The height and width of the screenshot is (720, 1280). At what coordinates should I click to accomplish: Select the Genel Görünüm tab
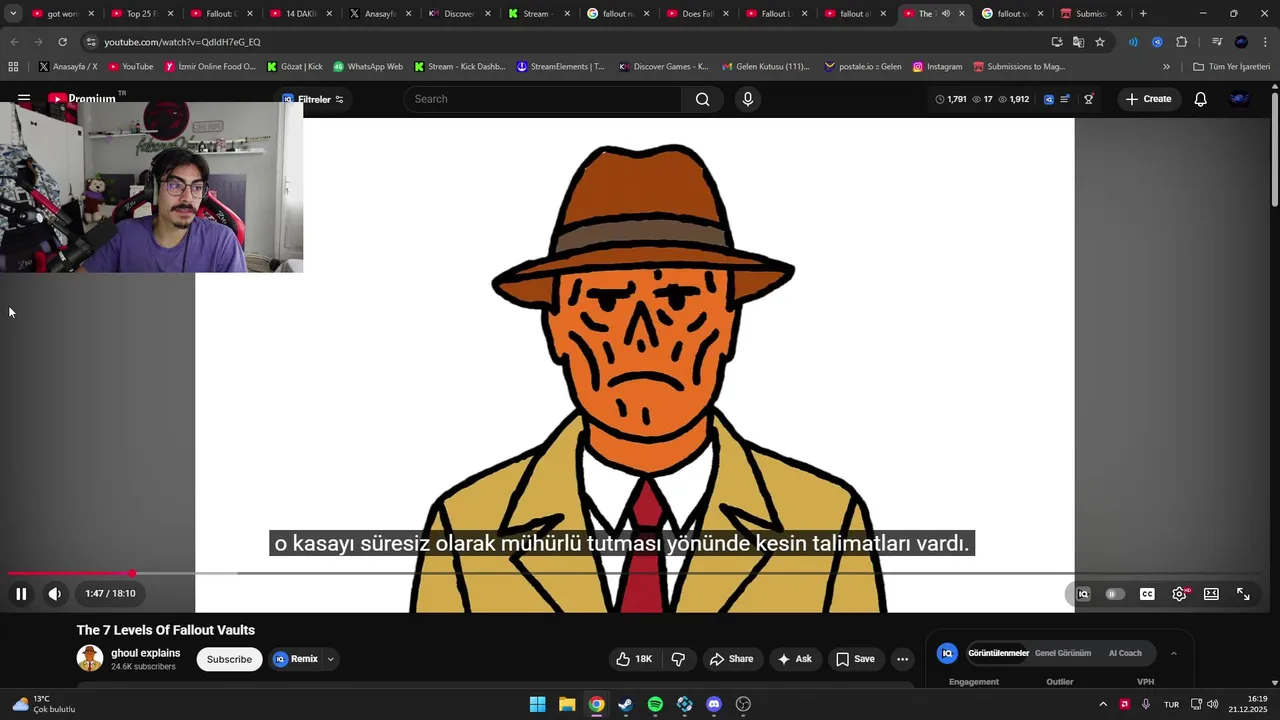1063,653
